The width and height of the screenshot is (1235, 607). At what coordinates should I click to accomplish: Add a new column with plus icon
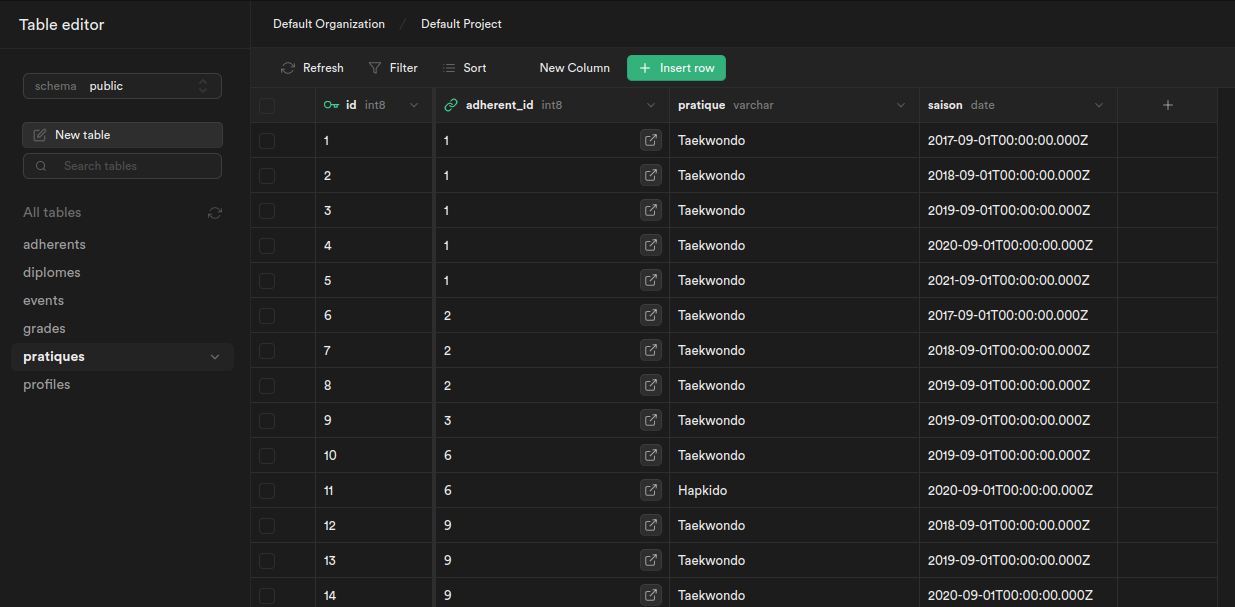coord(1167,105)
